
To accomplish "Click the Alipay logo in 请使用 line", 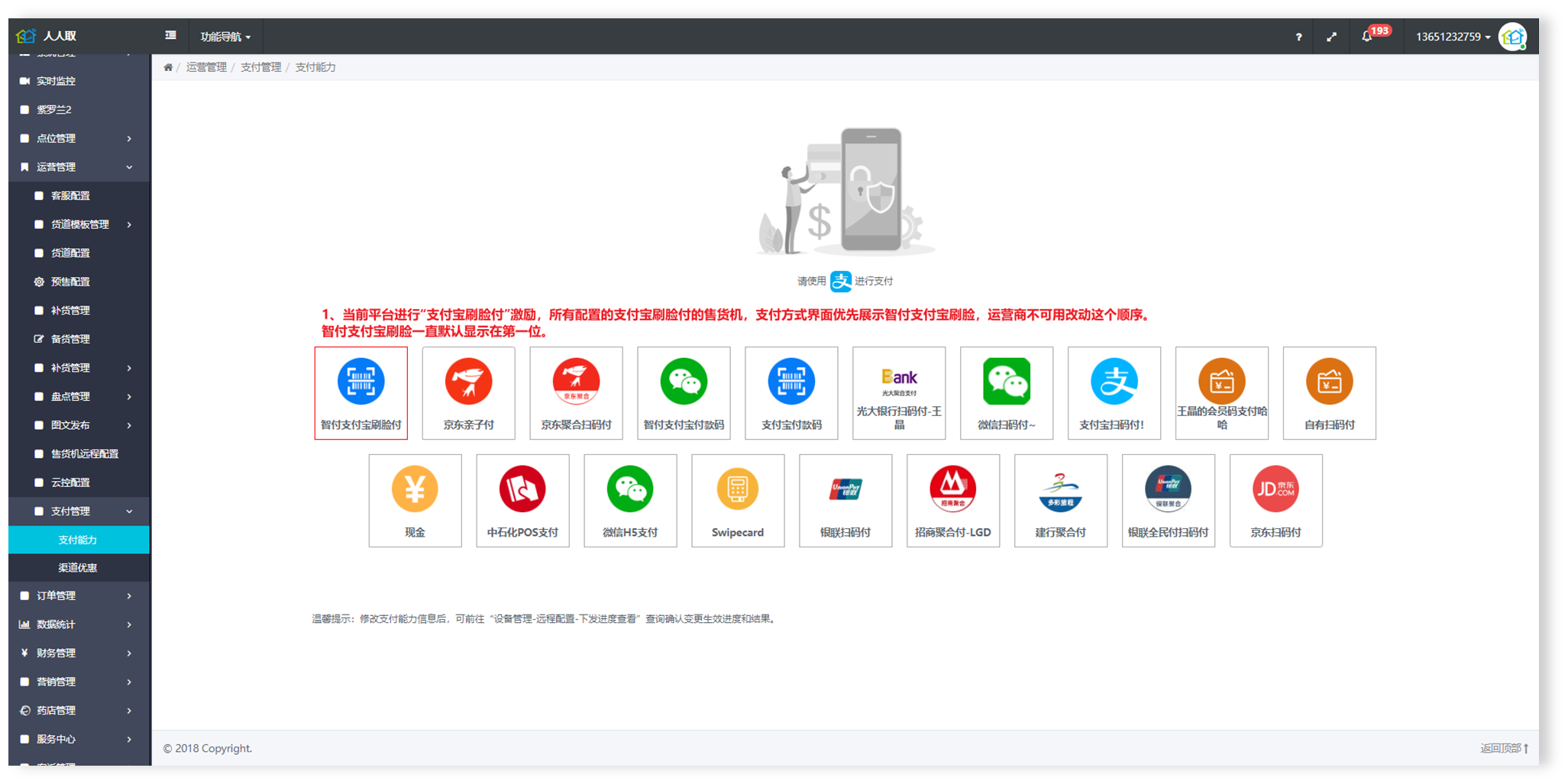I will coord(841,281).
